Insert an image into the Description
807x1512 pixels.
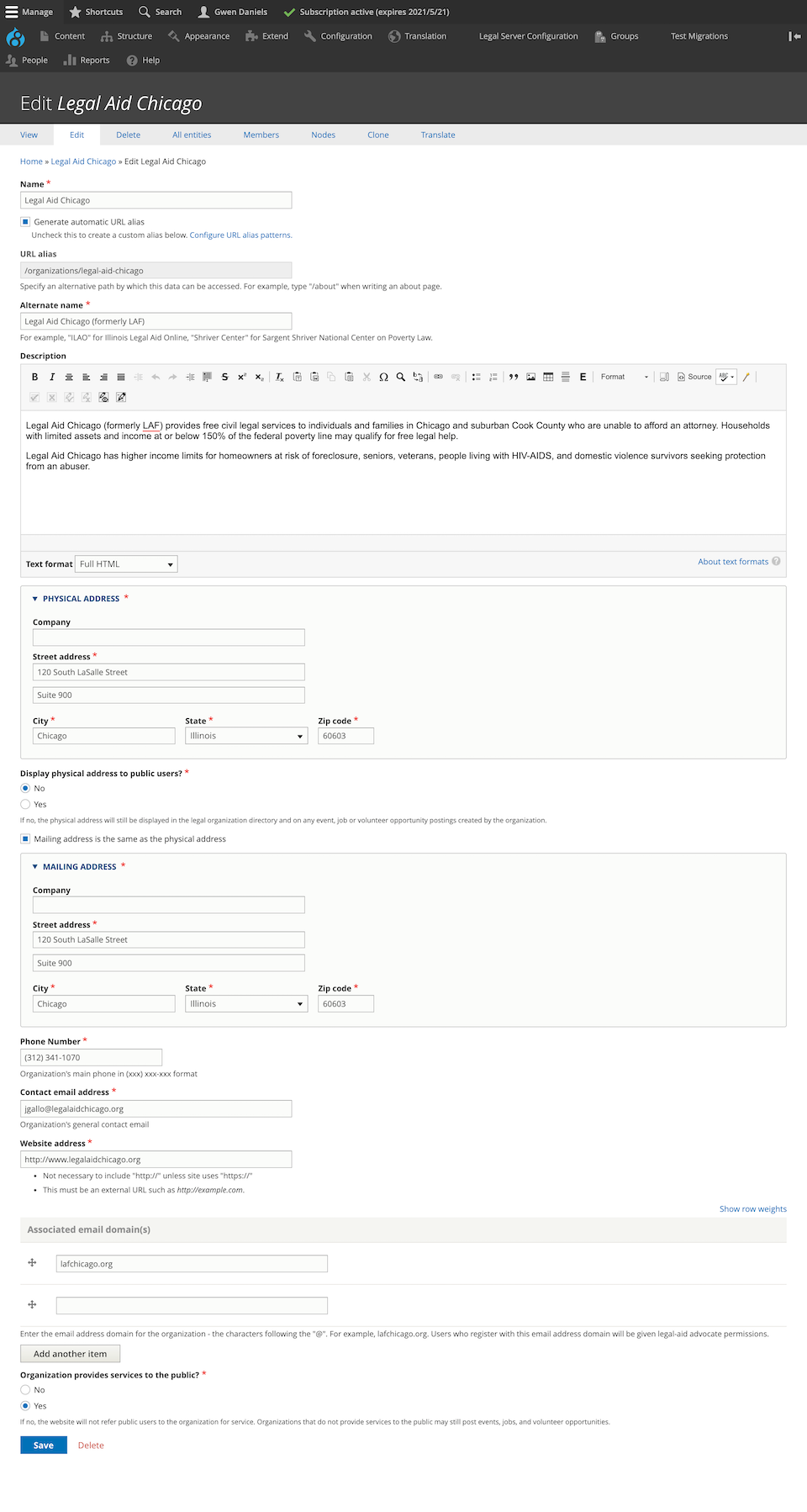pyautogui.click(x=531, y=377)
